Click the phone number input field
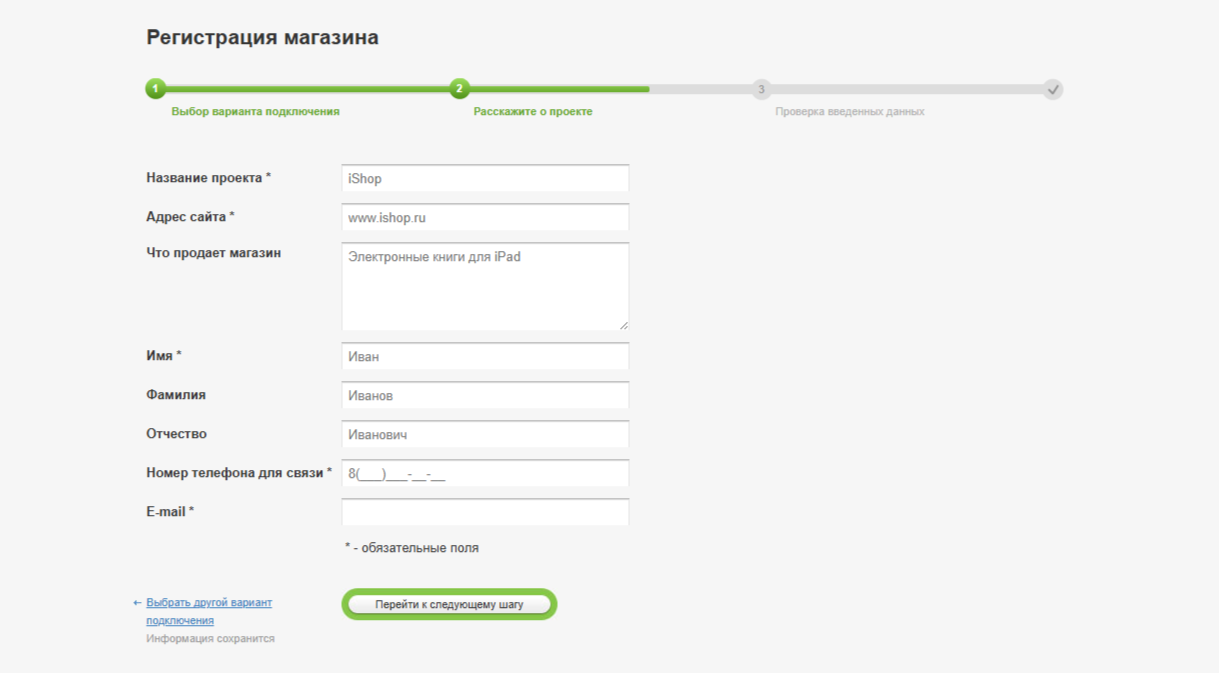 click(x=485, y=473)
